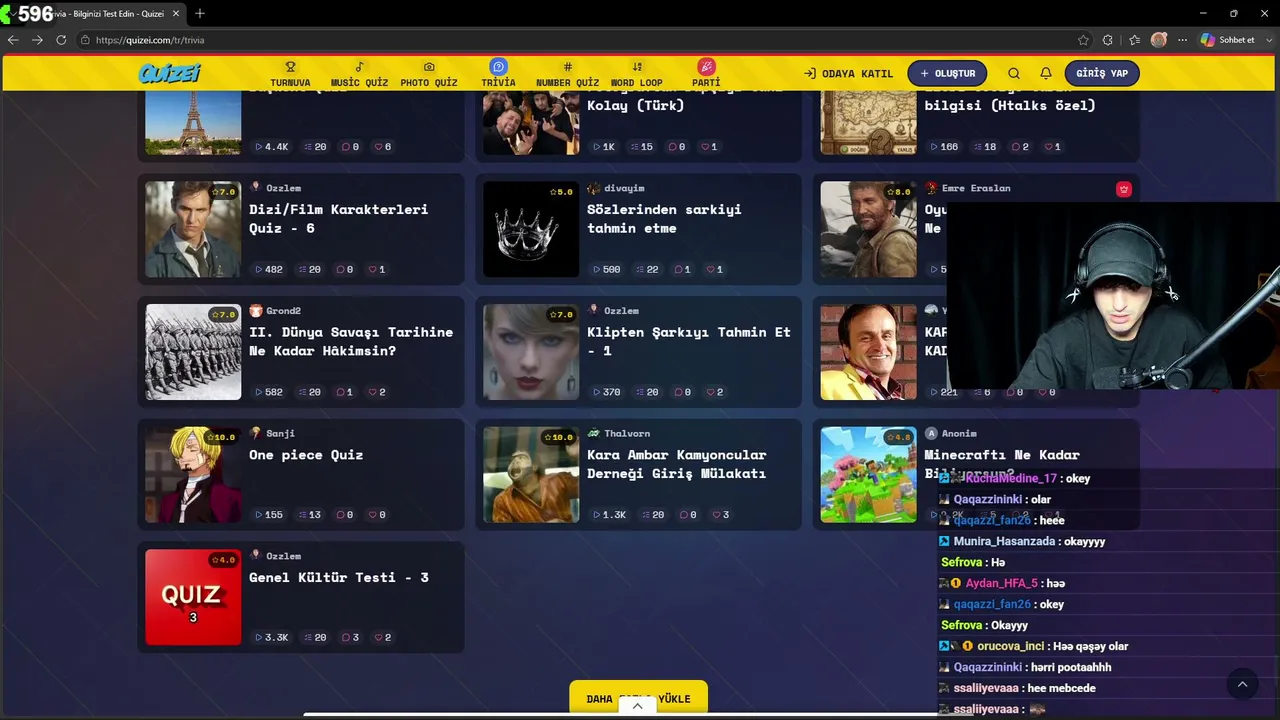Bookmark this page with star icon

tap(1083, 40)
